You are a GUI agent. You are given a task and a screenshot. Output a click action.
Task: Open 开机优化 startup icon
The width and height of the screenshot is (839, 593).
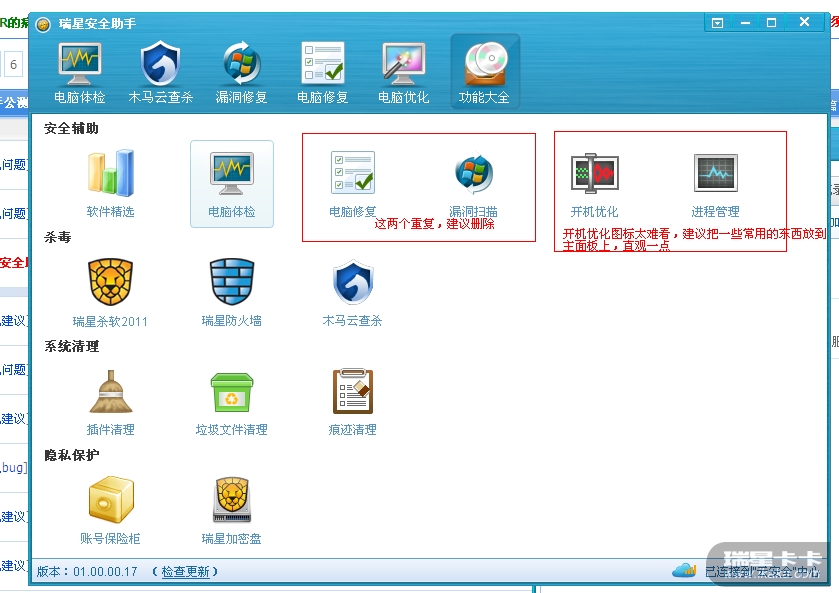coord(594,184)
